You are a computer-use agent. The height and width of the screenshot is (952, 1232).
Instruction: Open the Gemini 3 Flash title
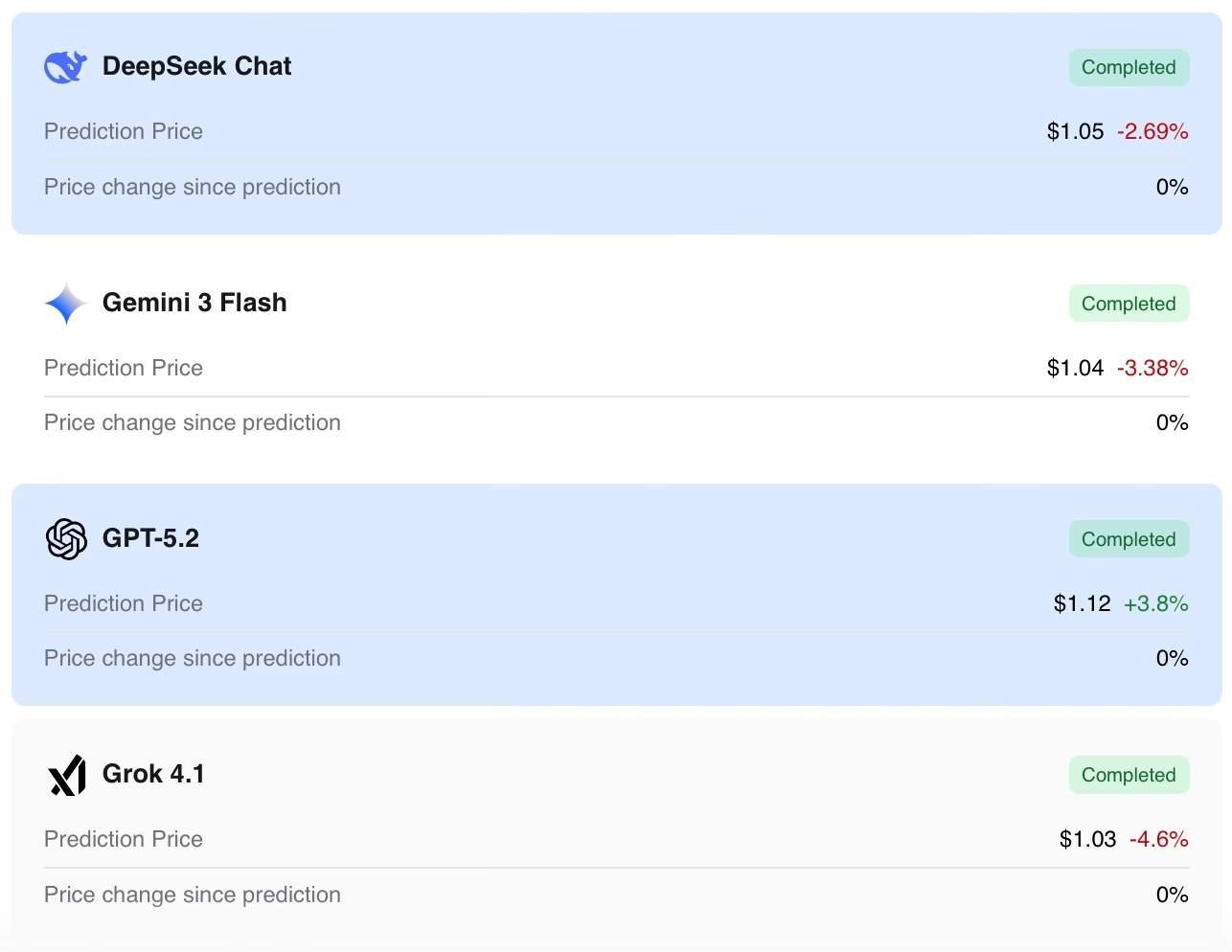coord(194,303)
